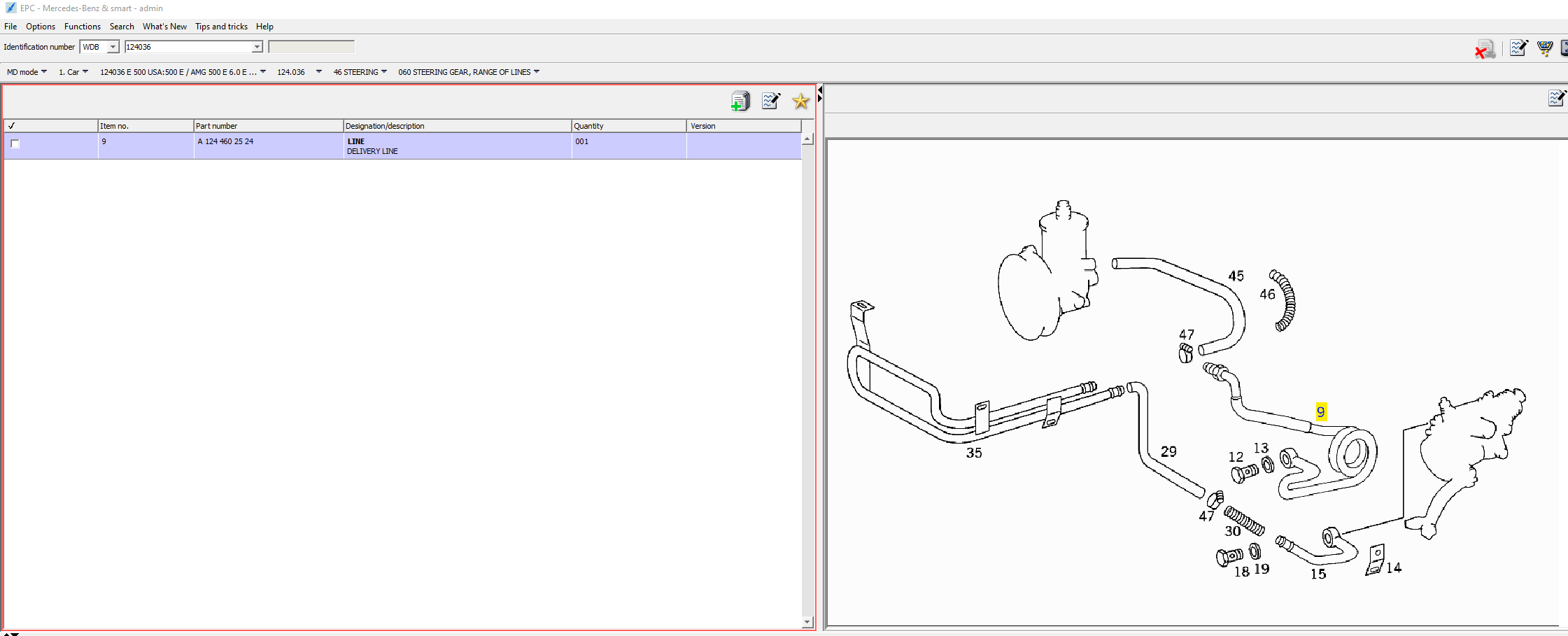This screenshot has width=1568, height=636.
Task: Tick the checkbox for item 9 row
Action: pos(15,144)
